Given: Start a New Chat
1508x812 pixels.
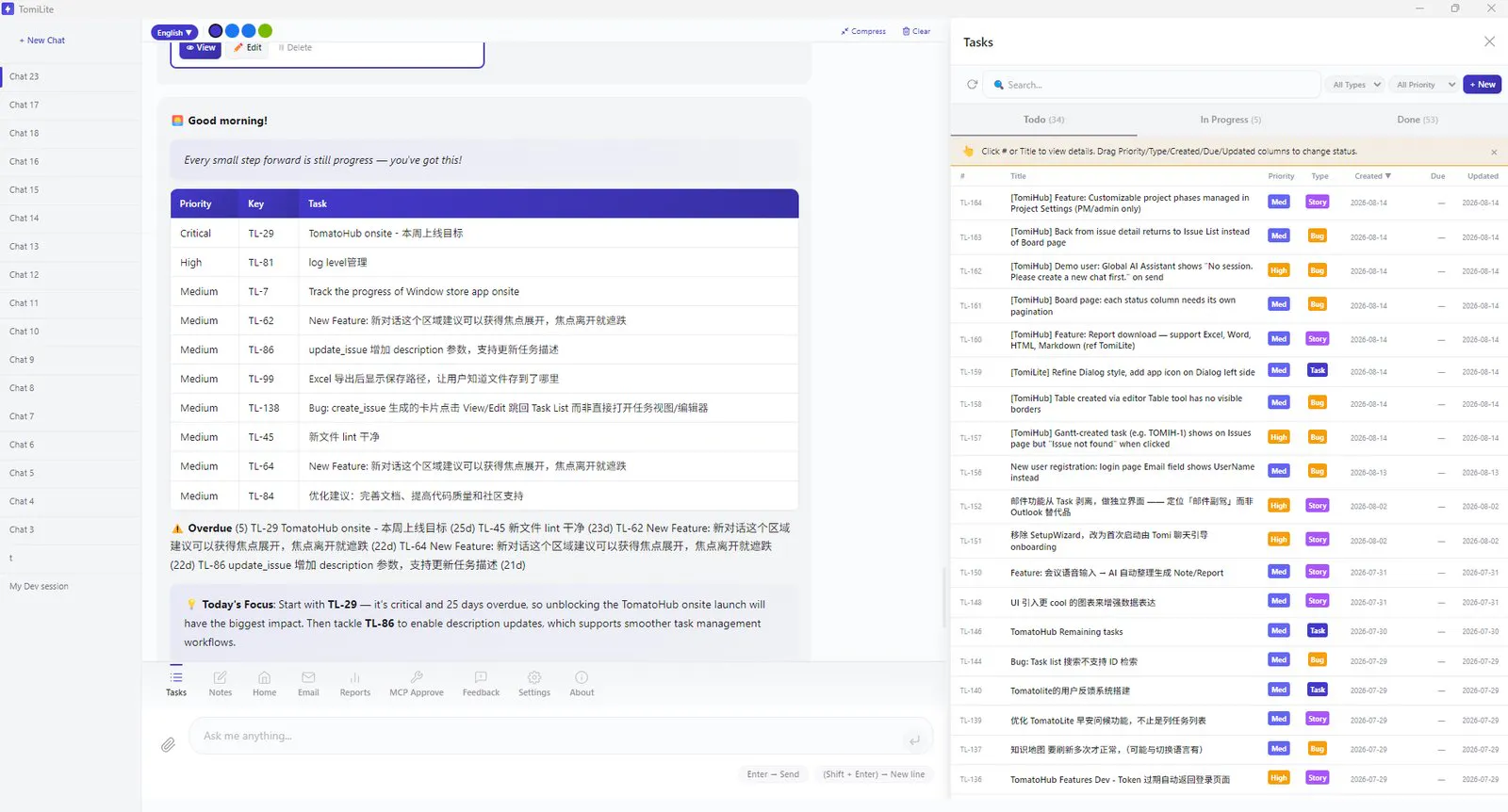Looking at the screenshot, I should (42, 41).
